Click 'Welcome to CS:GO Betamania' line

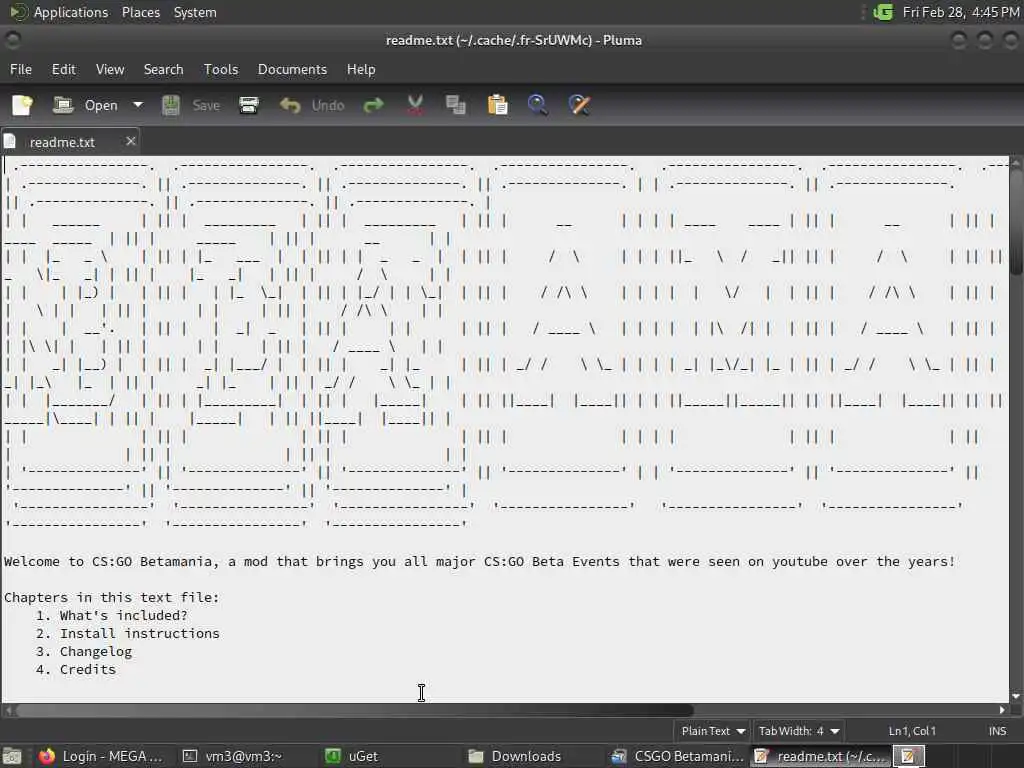pyautogui.click(x=479, y=561)
